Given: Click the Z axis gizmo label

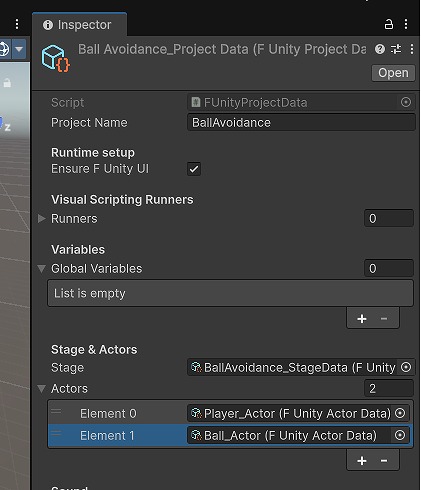Looking at the screenshot, I should [7, 128].
